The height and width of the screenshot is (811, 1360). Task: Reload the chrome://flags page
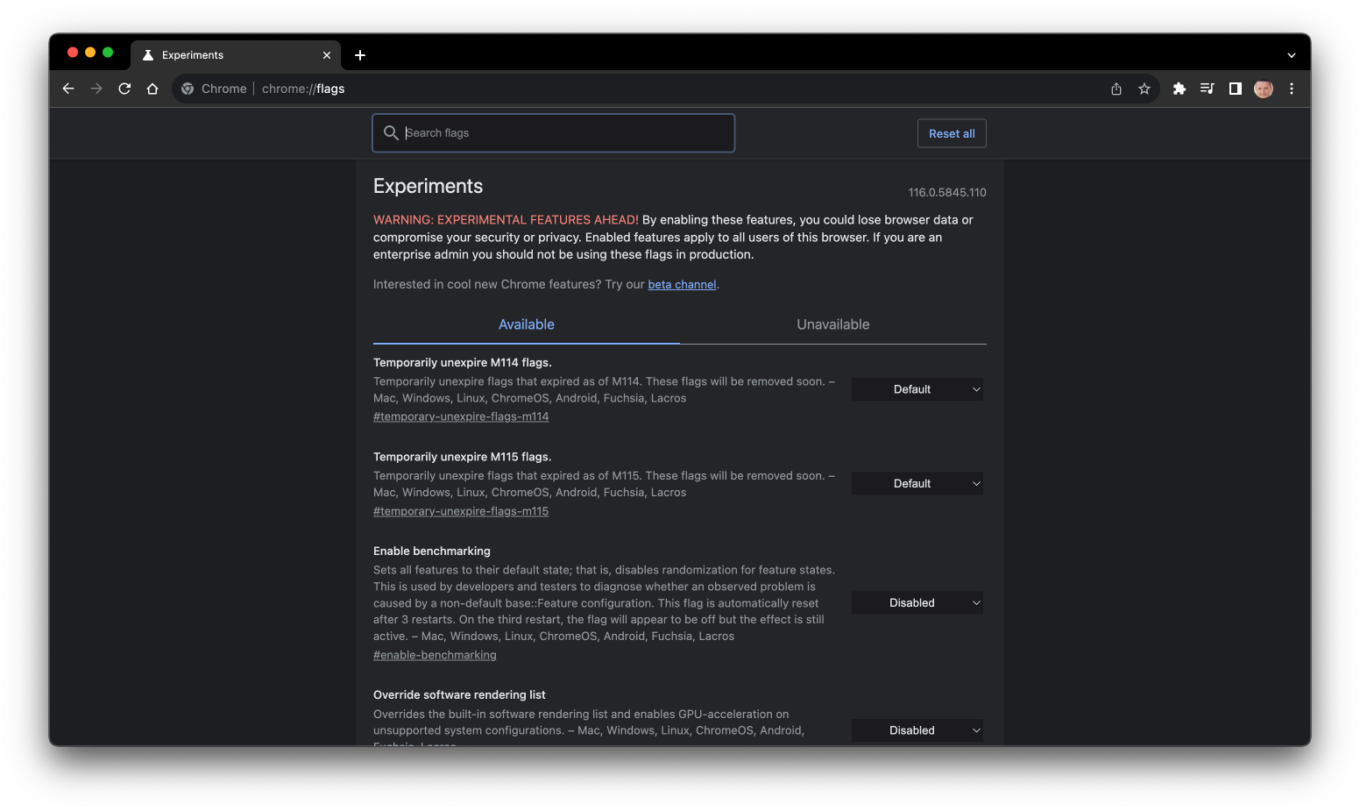coord(124,89)
